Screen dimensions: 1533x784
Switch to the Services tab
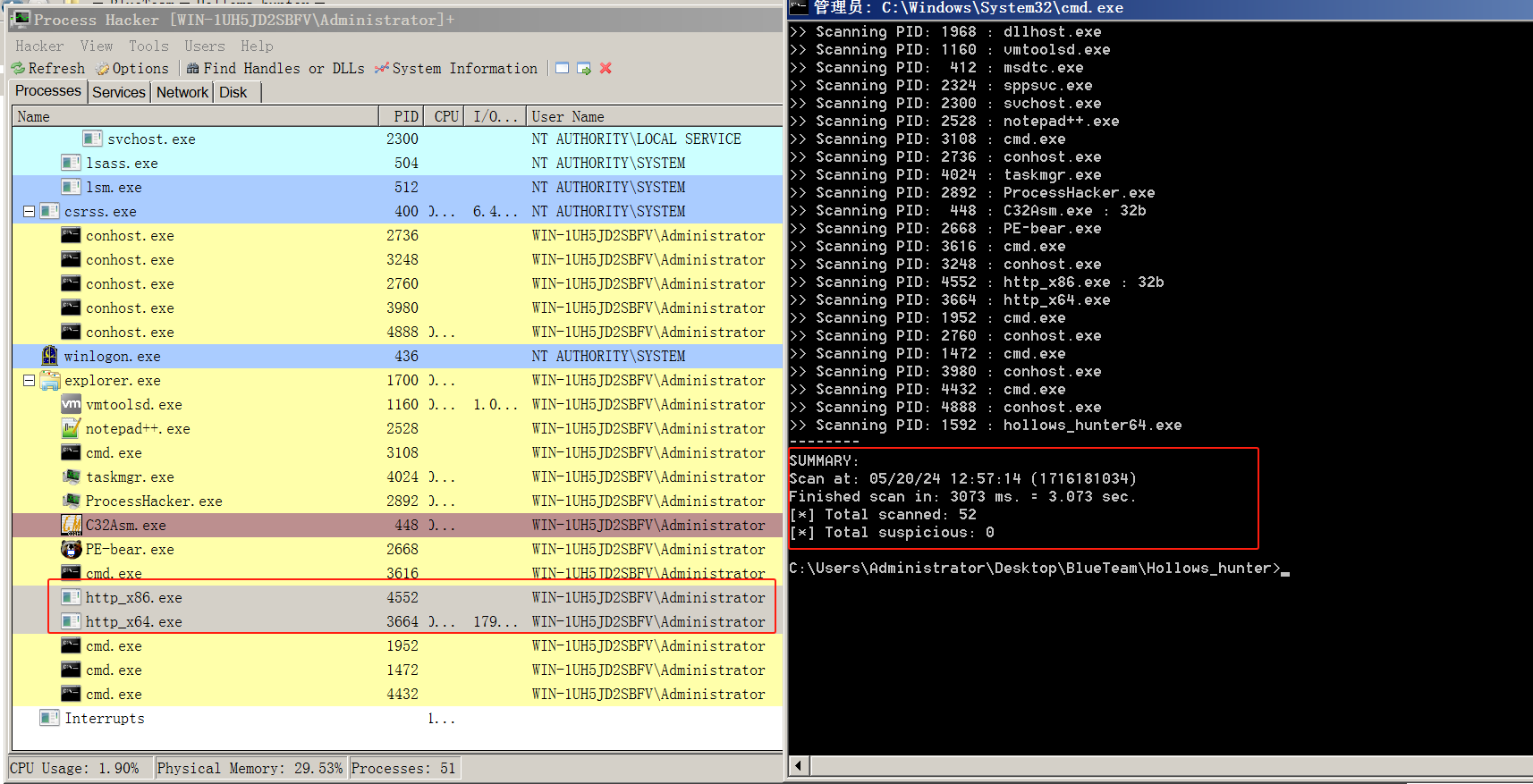(118, 92)
